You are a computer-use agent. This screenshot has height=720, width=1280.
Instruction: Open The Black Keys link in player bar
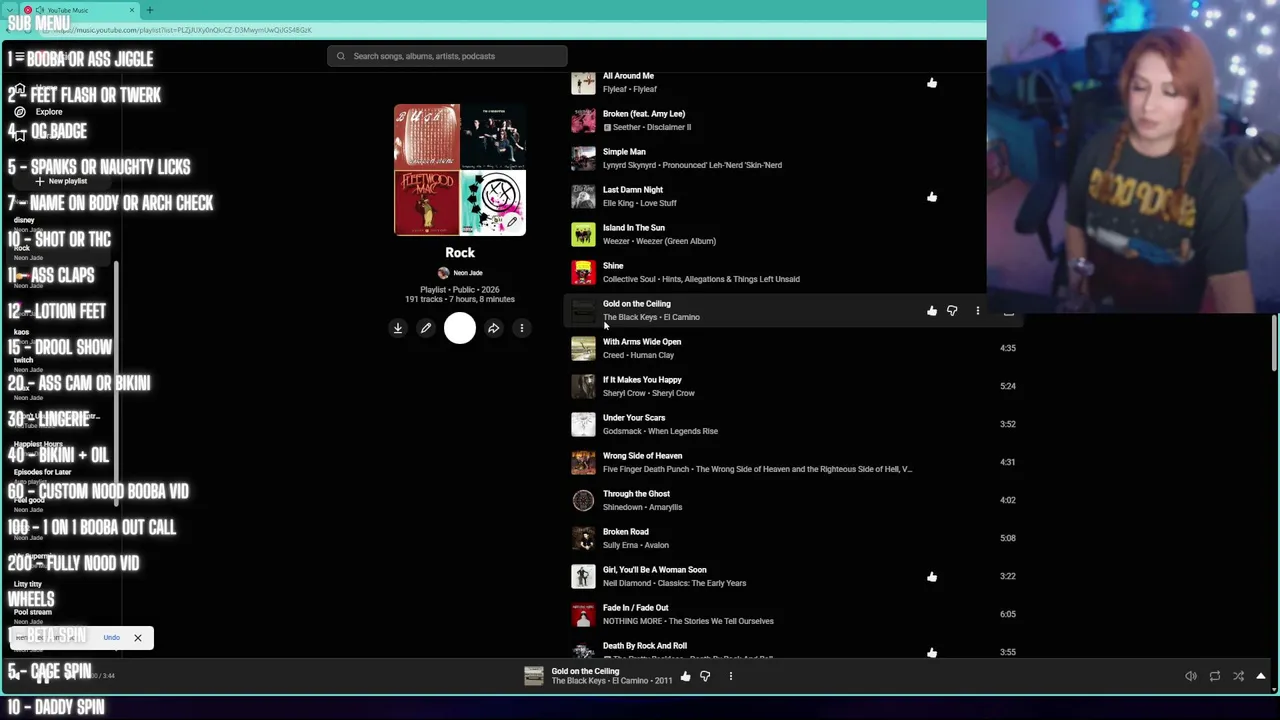pos(579,681)
